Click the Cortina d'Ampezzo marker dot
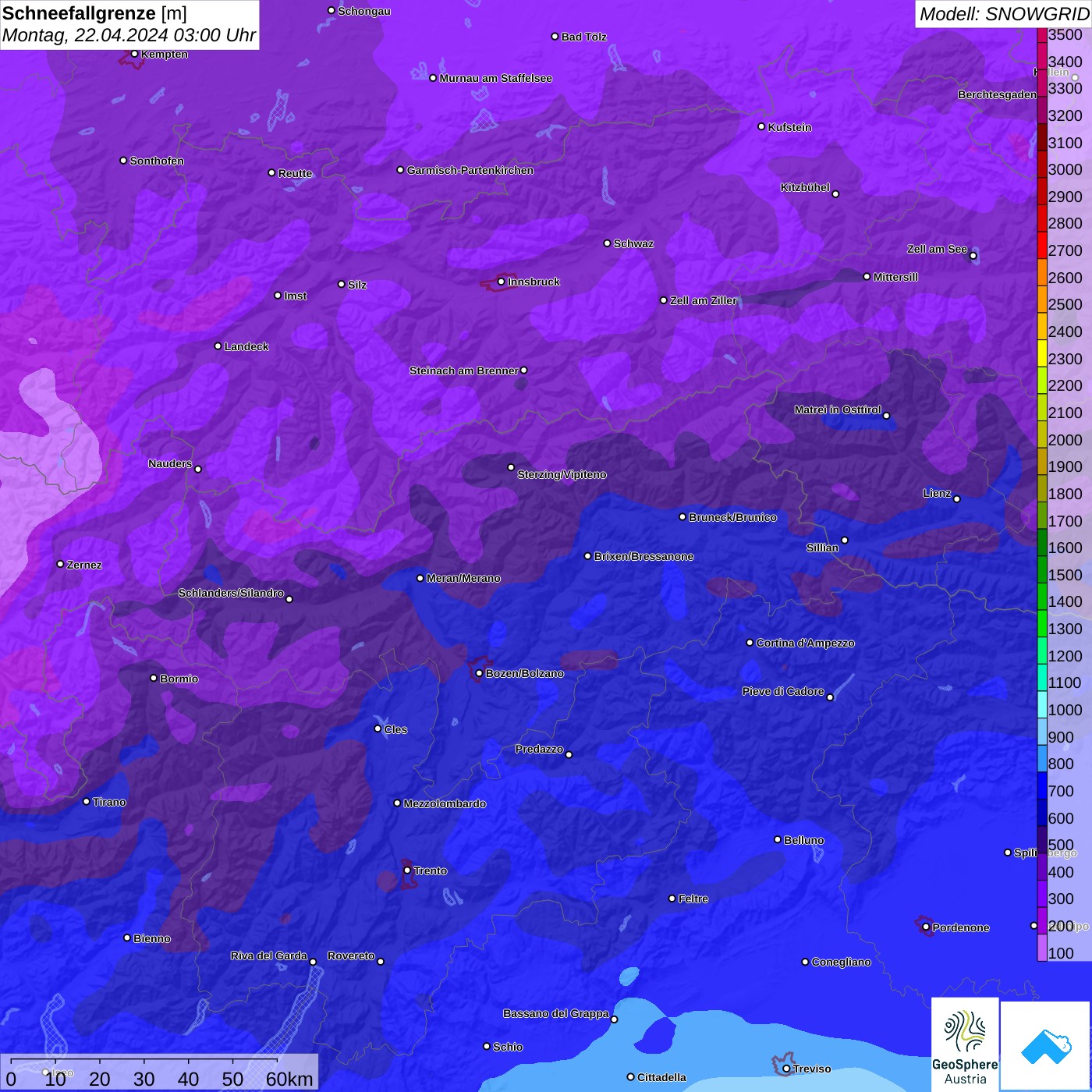 pos(750,643)
